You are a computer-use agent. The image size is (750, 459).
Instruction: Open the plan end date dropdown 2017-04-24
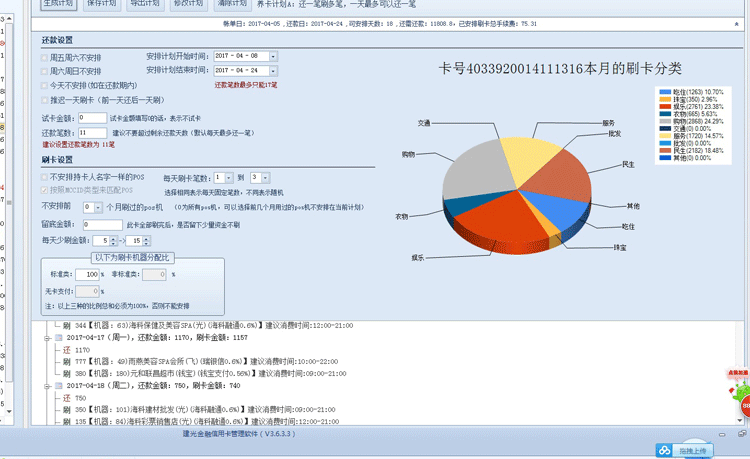[273, 71]
